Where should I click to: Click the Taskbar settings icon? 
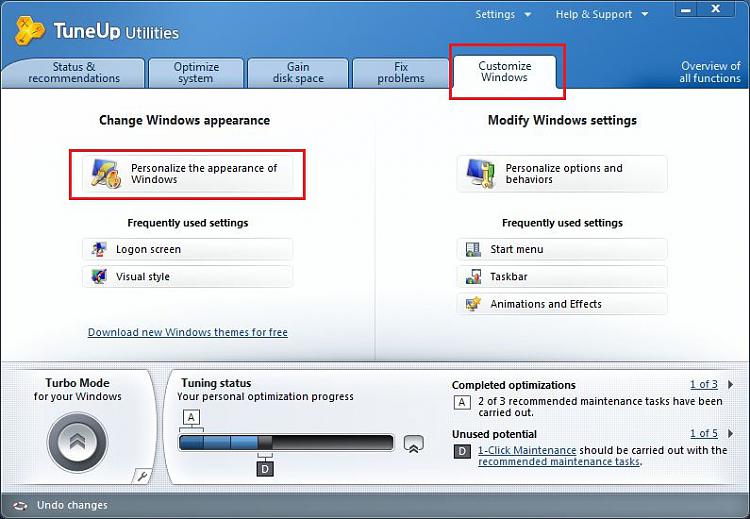tap(473, 276)
